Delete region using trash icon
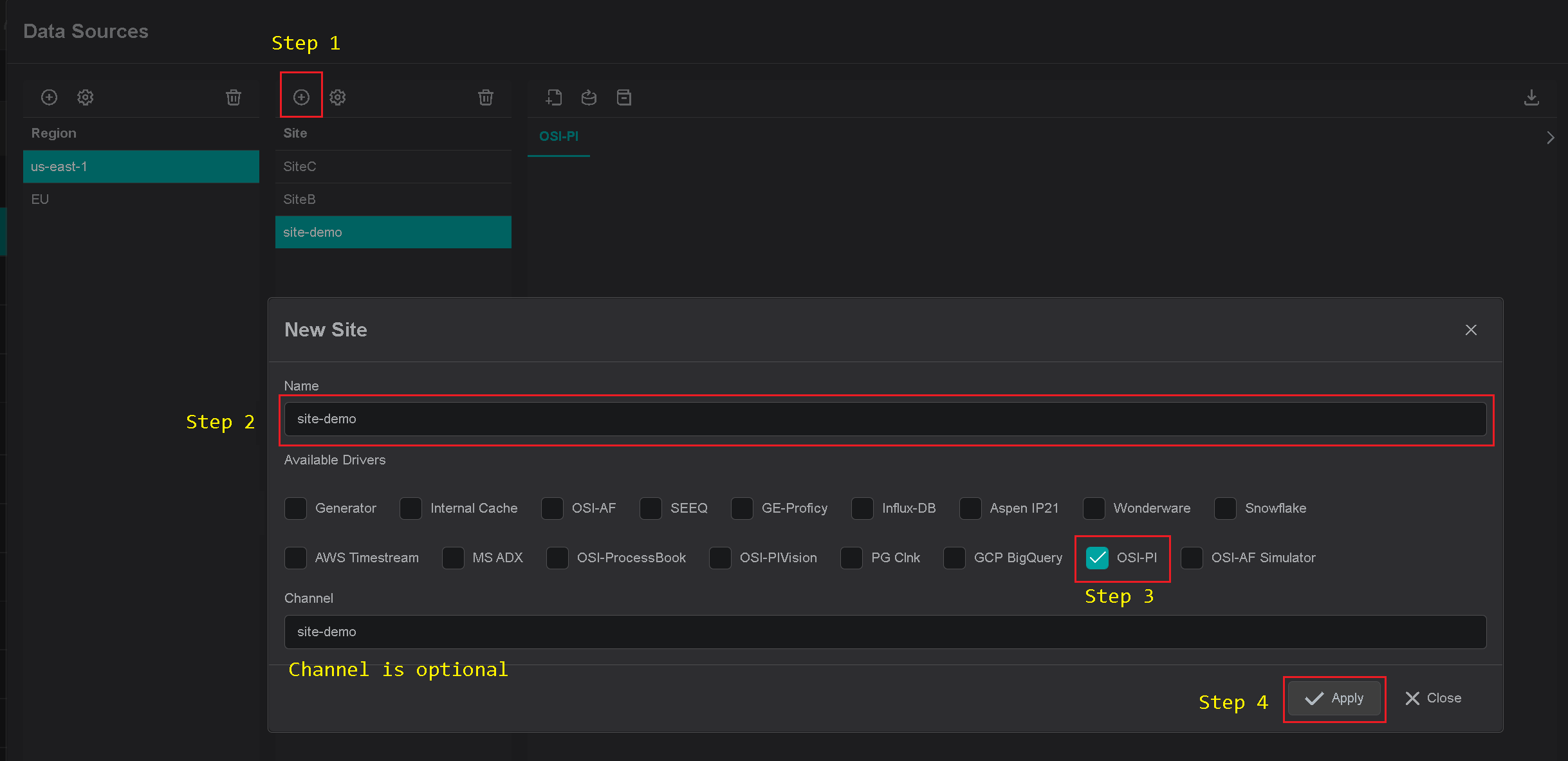Viewport: 1568px width, 761px height. pos(234,97)
